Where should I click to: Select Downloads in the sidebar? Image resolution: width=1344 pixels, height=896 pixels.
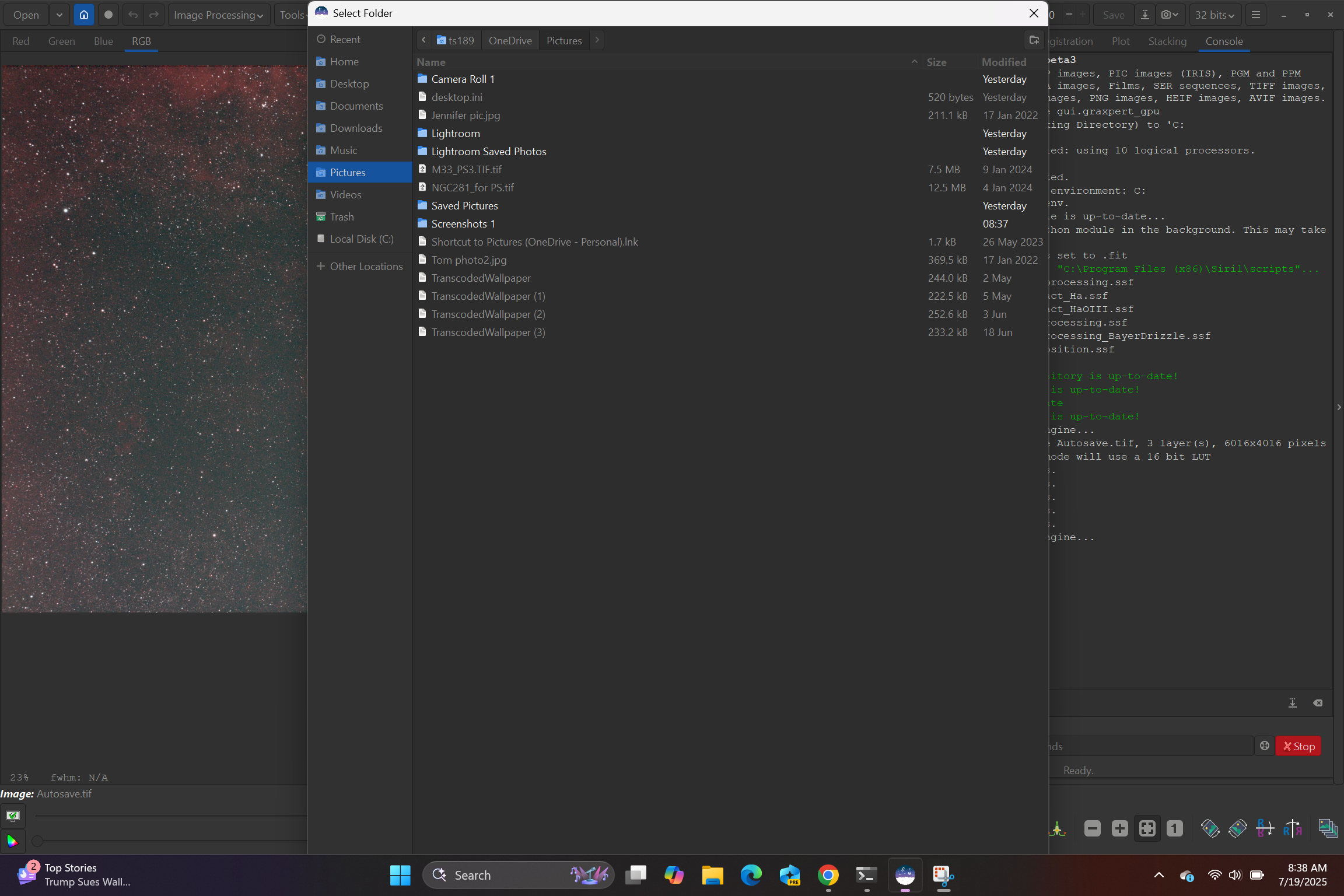pos(360,128)
